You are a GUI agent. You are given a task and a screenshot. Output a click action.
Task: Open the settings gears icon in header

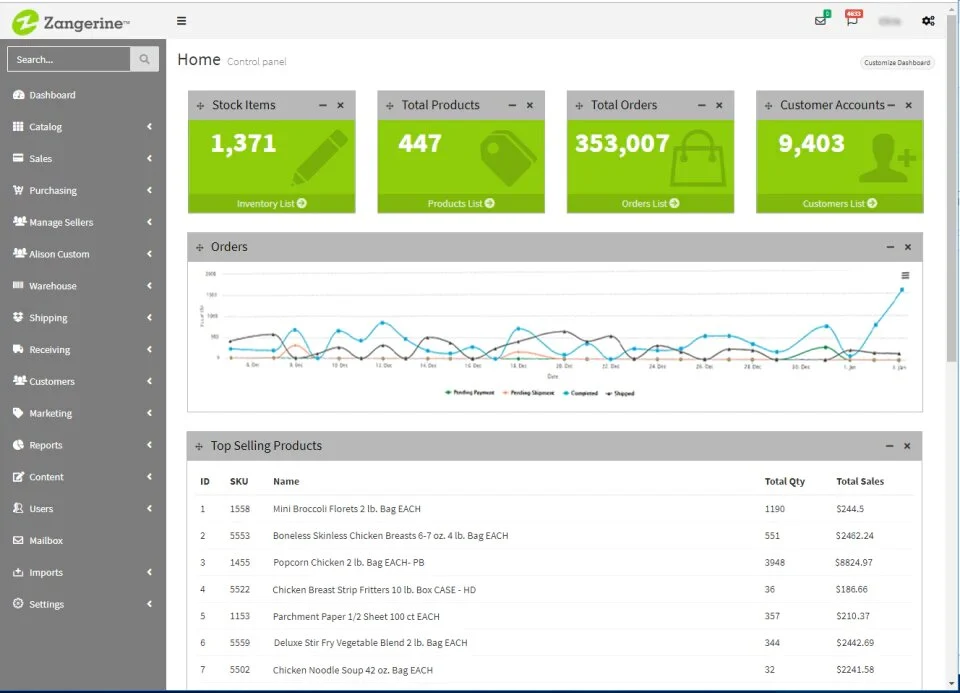pos(928,21)
